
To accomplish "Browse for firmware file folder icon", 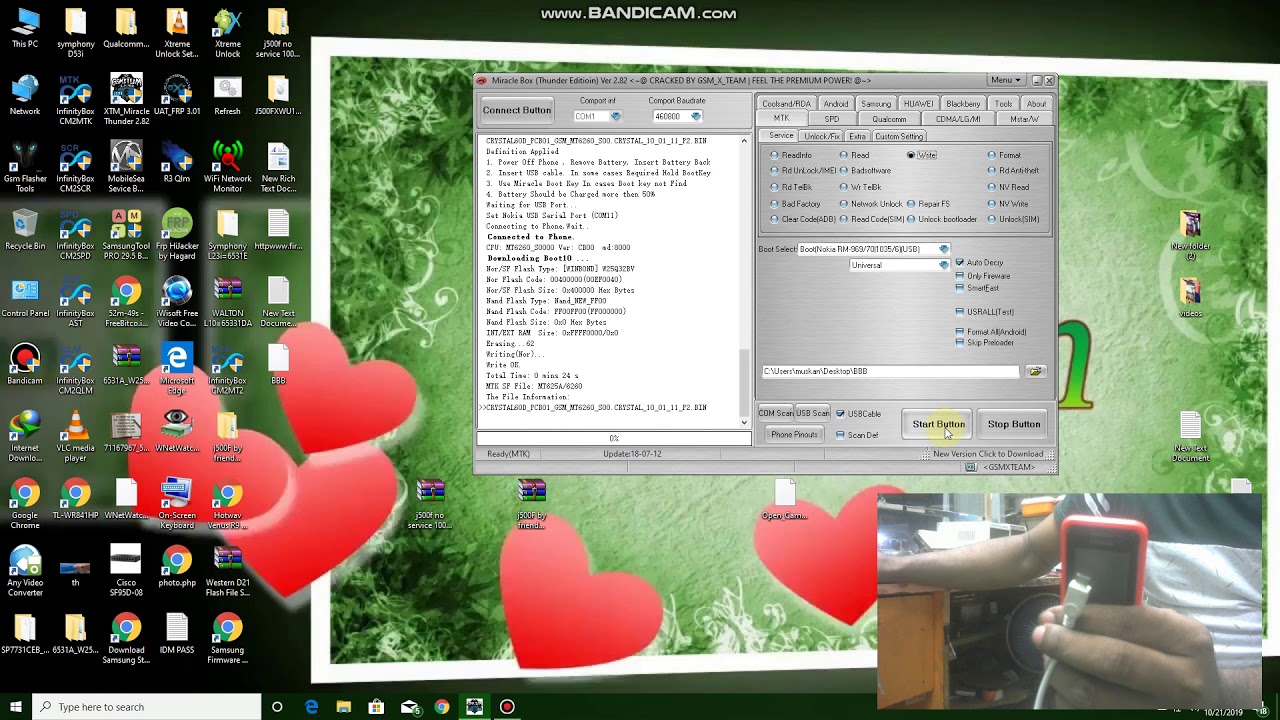I will tap(1035, 371).
